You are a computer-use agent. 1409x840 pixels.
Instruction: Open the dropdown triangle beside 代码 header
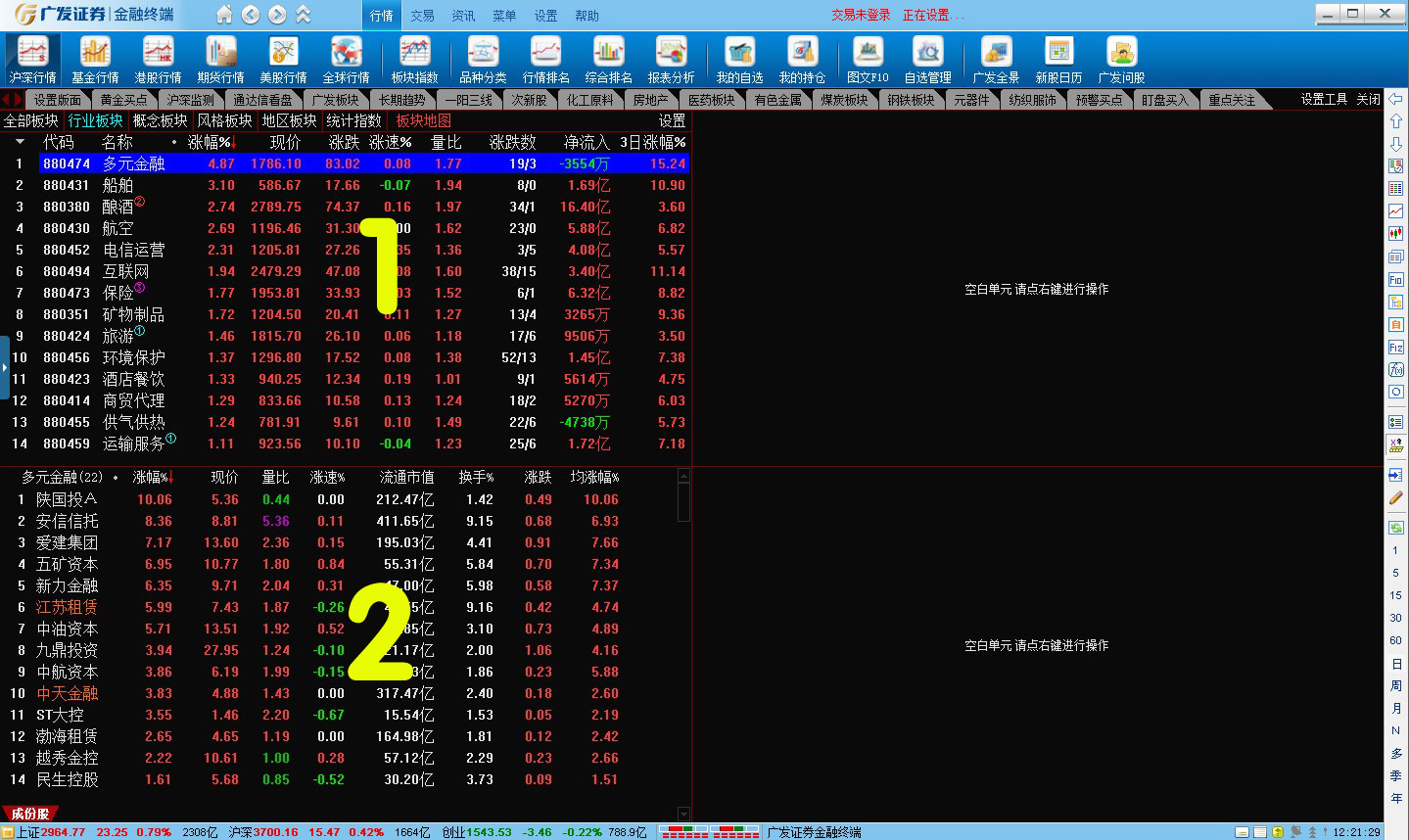click(x=19, y=142)
